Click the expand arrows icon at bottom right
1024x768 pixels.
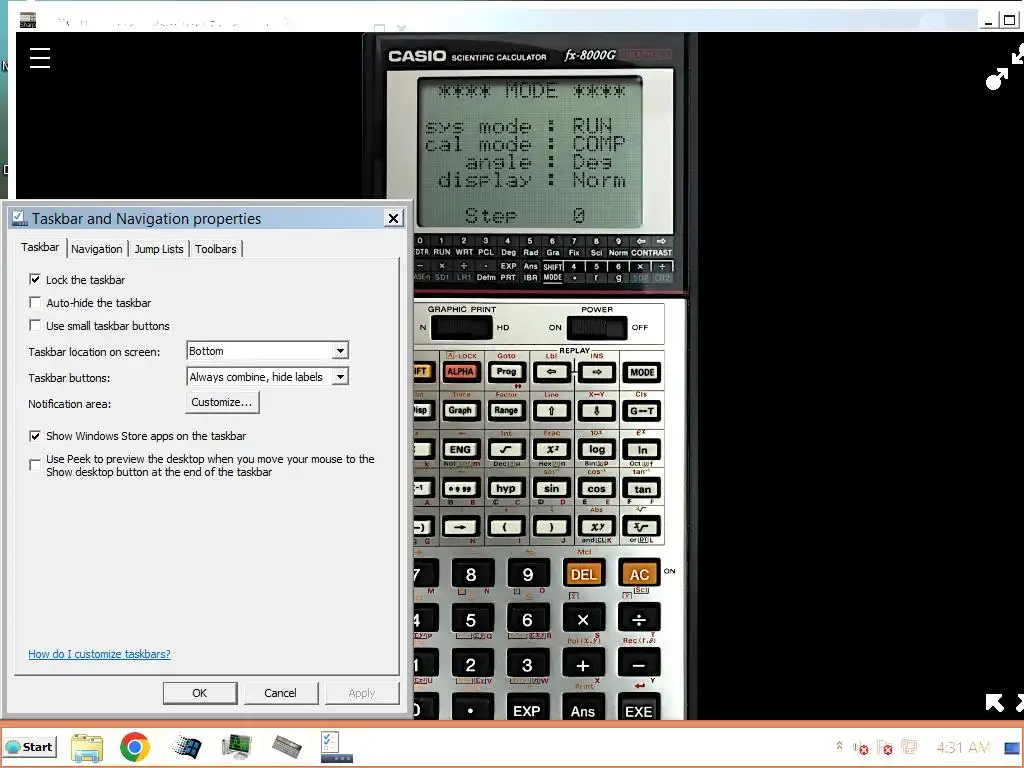[x=995, y=703]
